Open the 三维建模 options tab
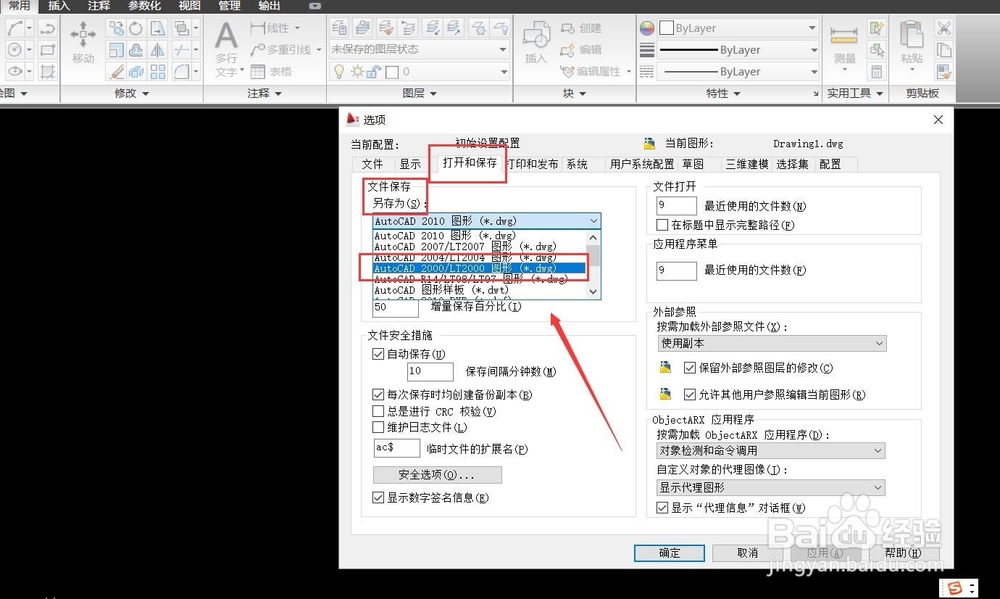This screenshot has height=599, width=1000. (x=747, y=164)
